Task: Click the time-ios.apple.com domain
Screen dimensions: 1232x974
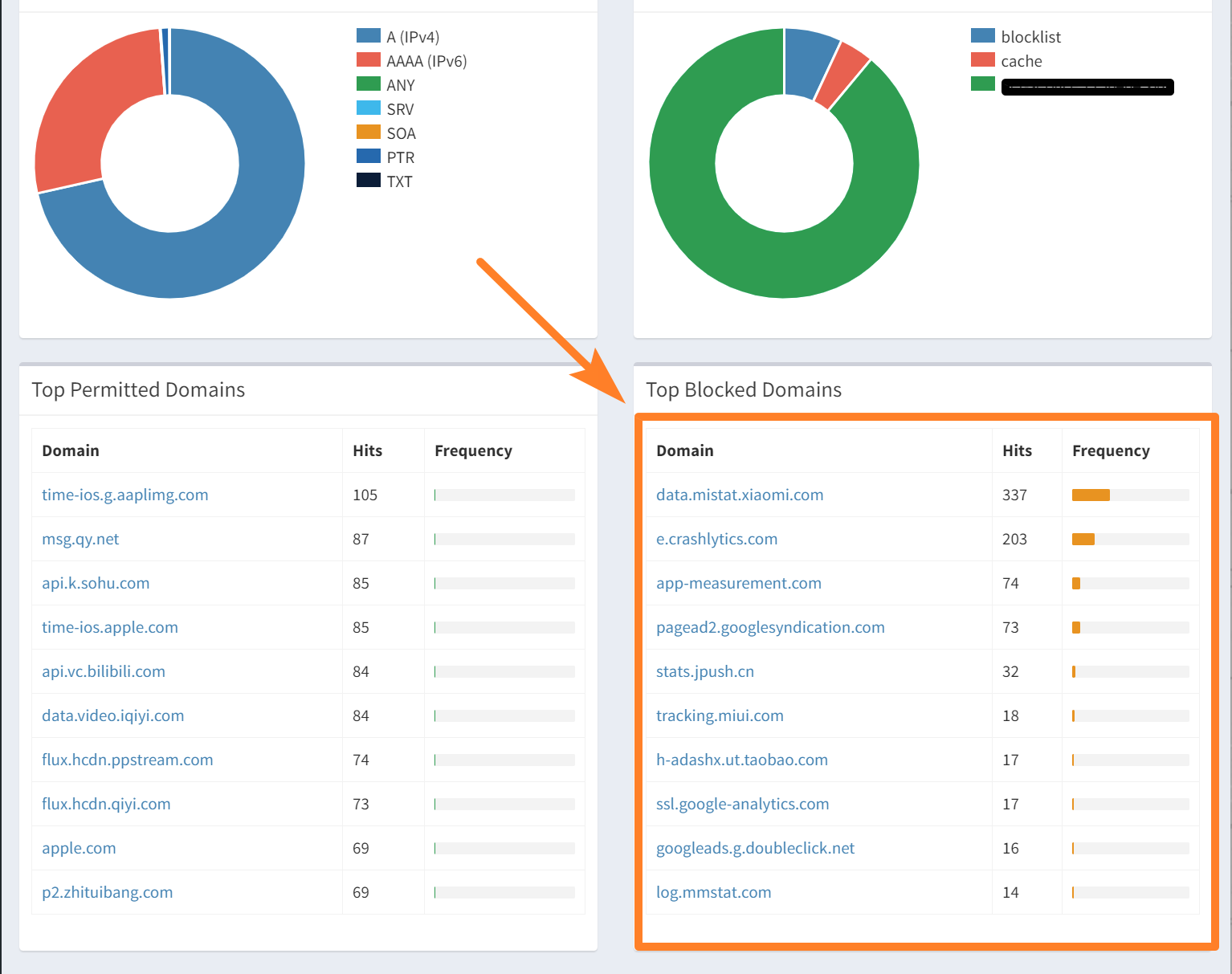Action: click(110, 627)
